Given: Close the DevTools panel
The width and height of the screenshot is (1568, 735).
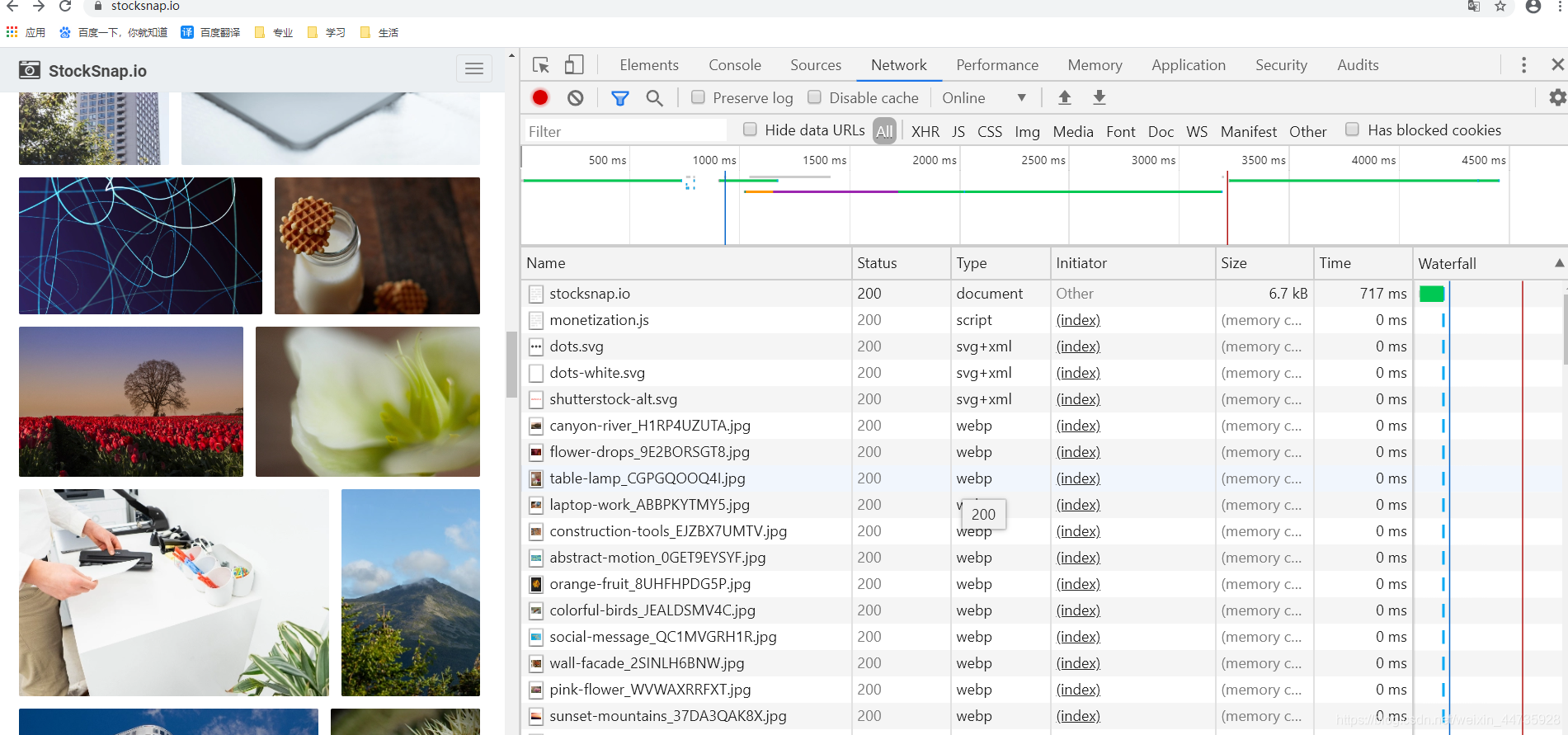Looking at the screenshot, I should click(1557, 64).
